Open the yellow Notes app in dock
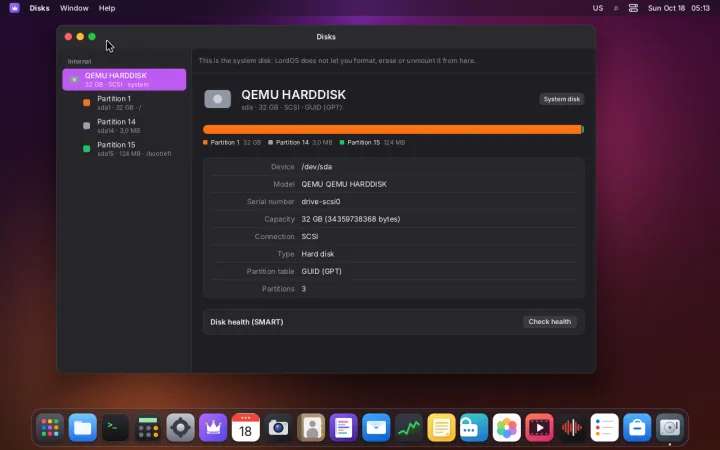Viewport: 720px width, 450px height. (x=441, y=428)
